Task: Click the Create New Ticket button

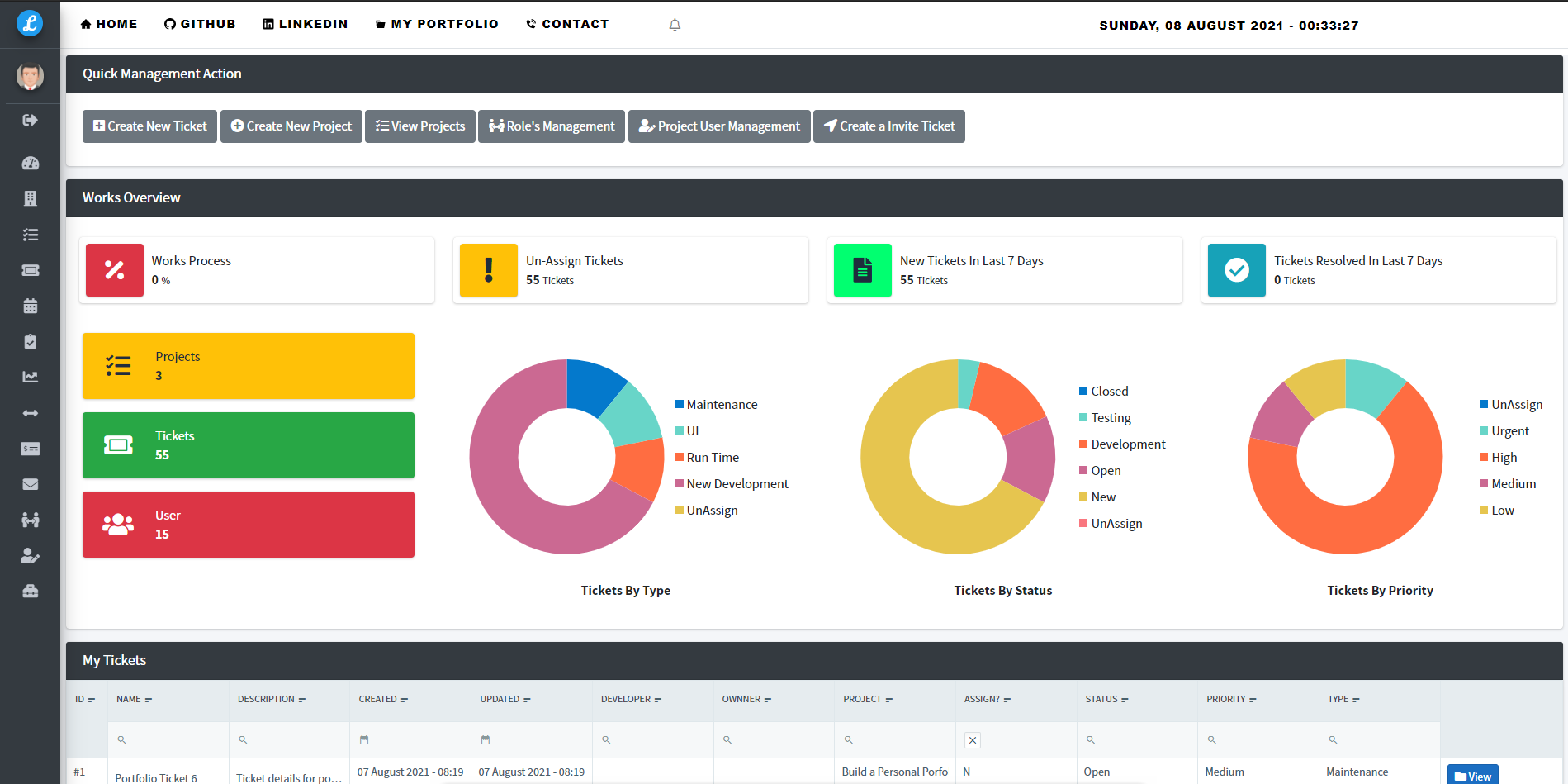Action: click(x=149, y=126)
